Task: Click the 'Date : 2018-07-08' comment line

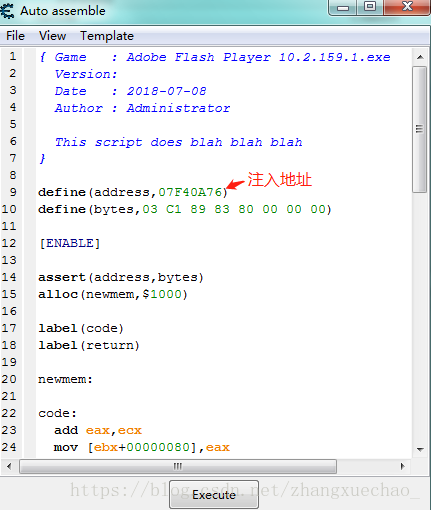Action: pyautogui.click(x=130, y=91)
